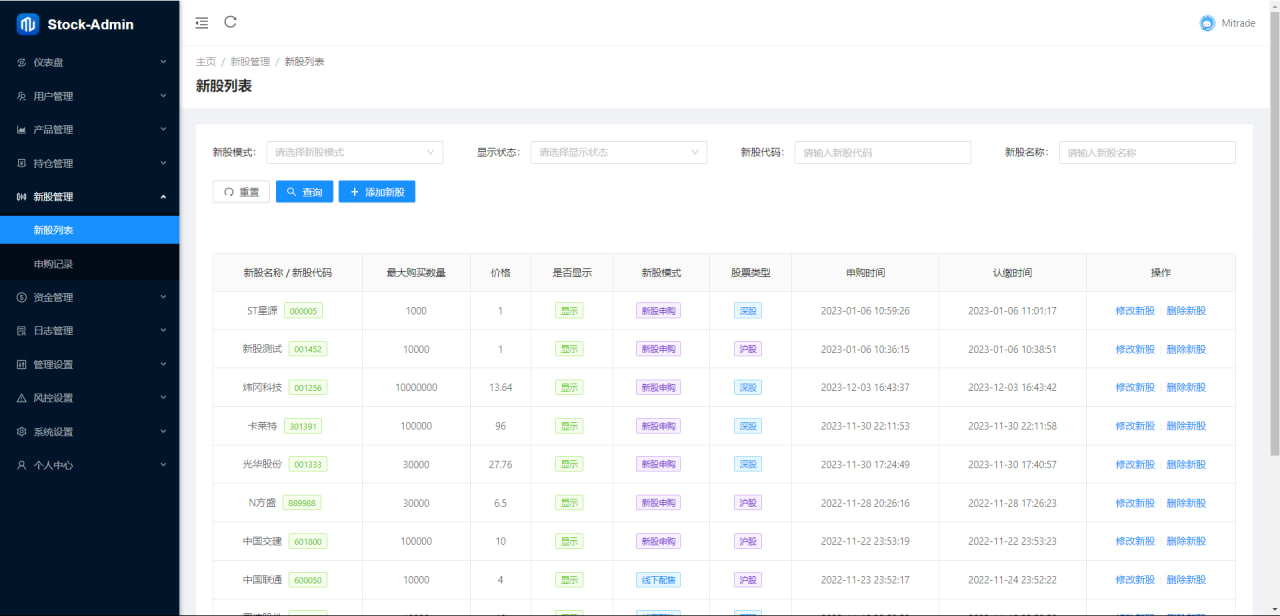The height and width of the screenshot is (616, 1280).
Task: Click 删除新股 for 卡莱特 row
Action: tap(1186, 426)
